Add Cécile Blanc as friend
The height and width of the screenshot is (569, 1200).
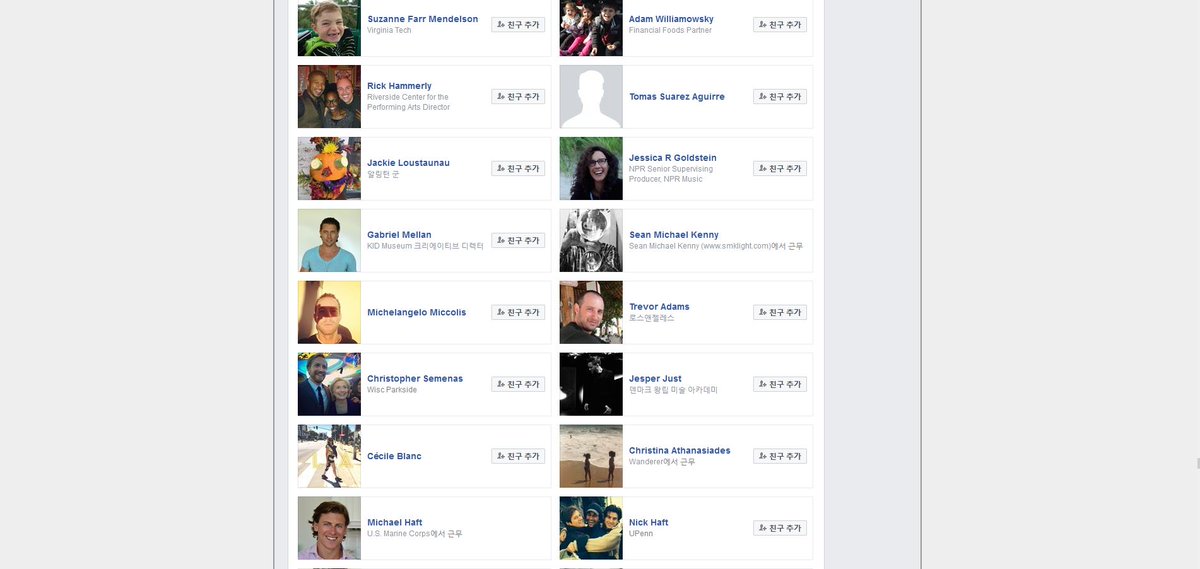[x=518, y=456]
